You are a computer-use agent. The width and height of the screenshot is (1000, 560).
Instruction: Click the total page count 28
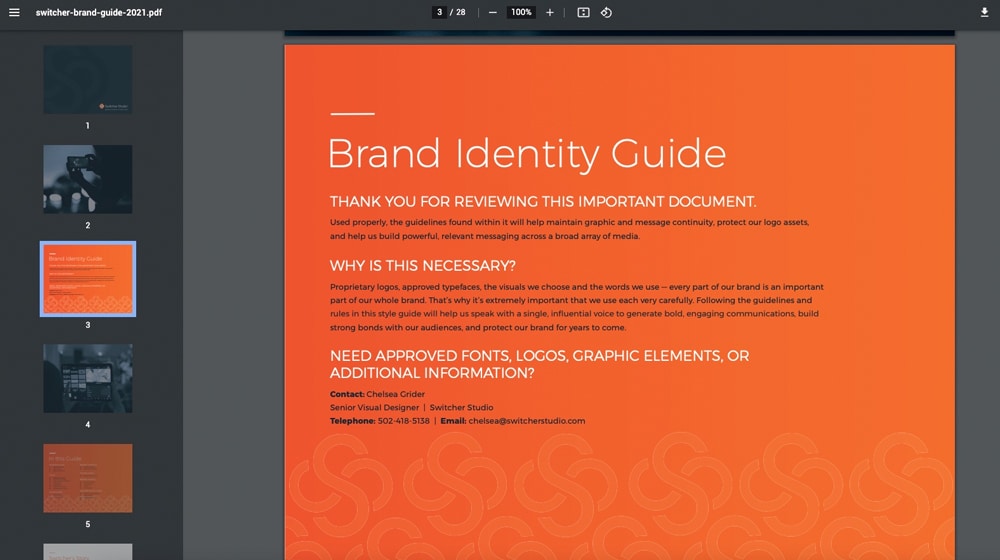coord(460,12)
